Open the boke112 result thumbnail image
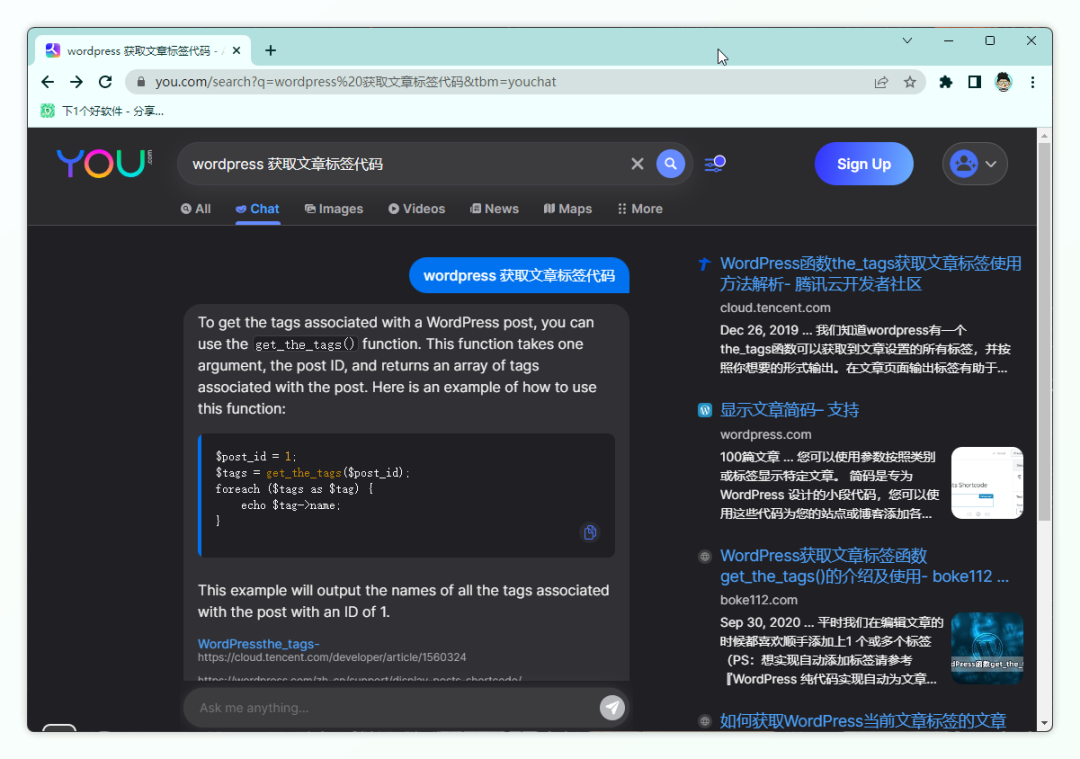Image resolution: width=1080 pixels, height=759 pixels. tap(987, 648)
